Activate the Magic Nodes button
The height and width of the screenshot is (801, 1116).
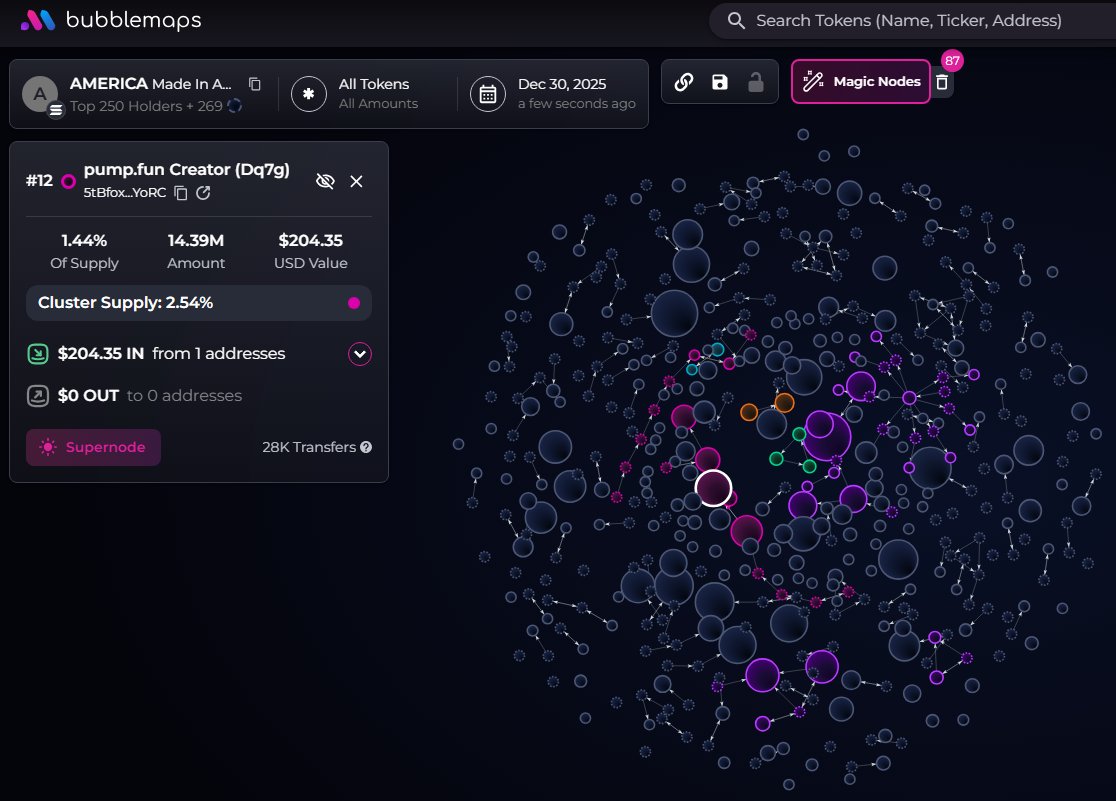tap(860, 82)
